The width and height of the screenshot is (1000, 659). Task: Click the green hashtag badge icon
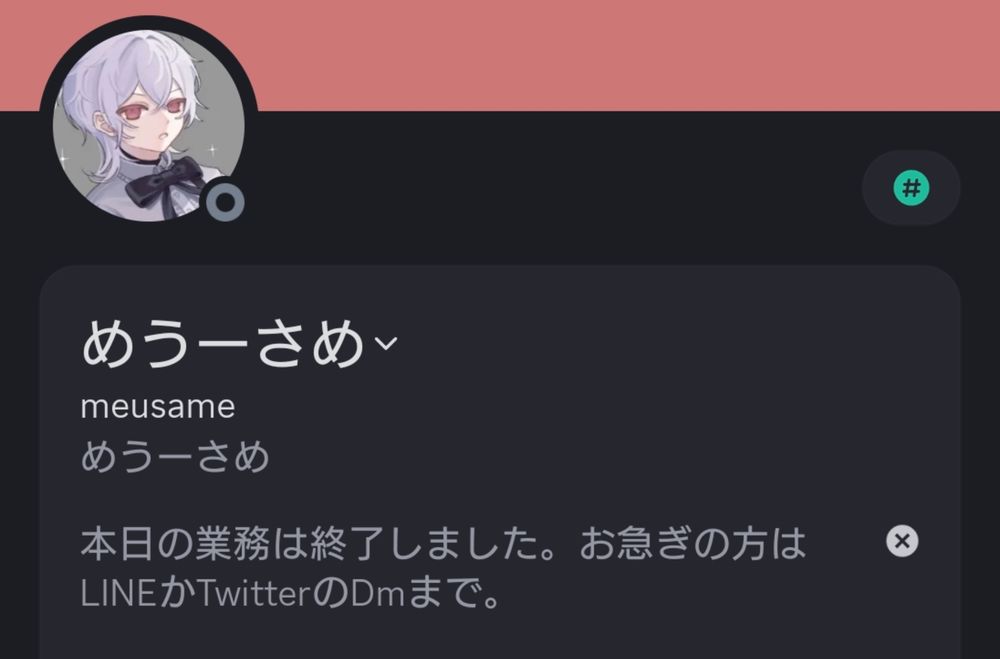(x=911, y=188)
